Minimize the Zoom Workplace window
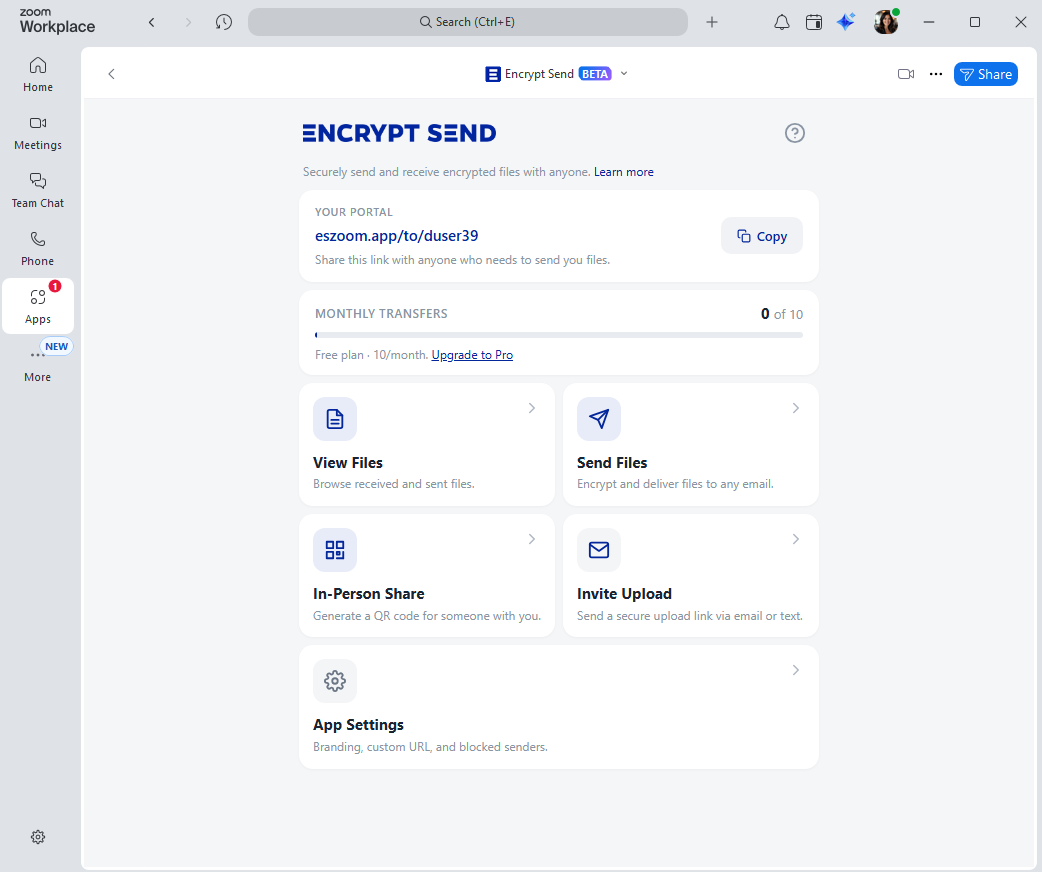The image size is (1042, 872). coord(929,22)
